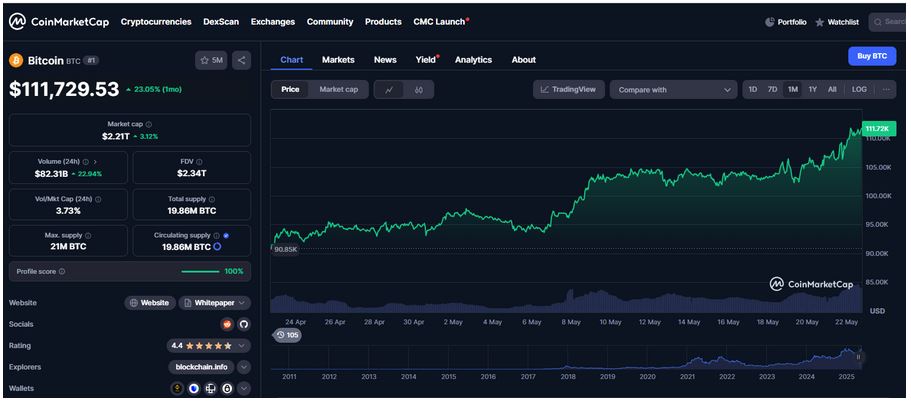Viewport: 911px width, 402px height.
Task: Click the search field in the header
Action: coord(889,22)
